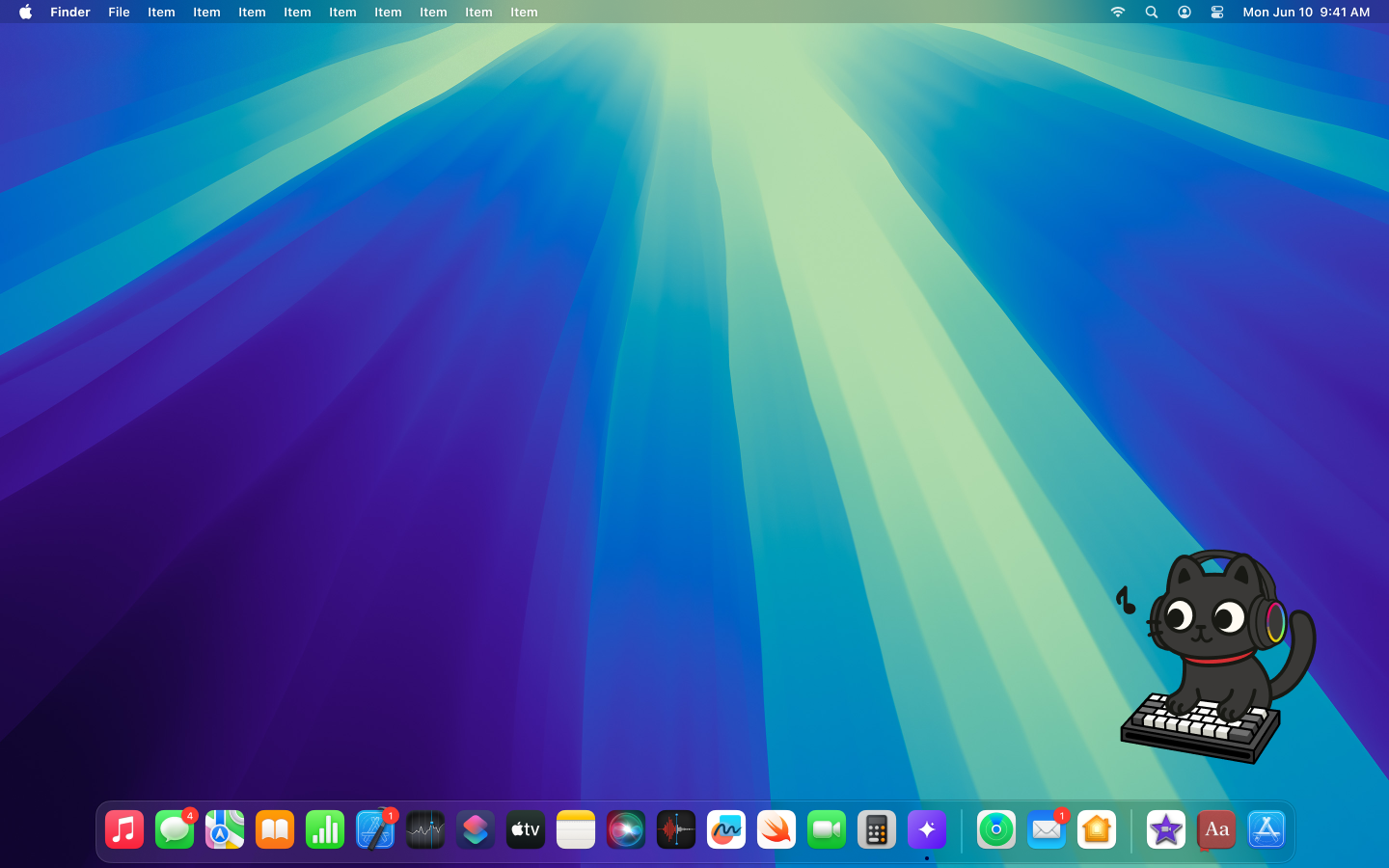Screen dimensions: 1389x868
Task: Open the Books app
Action: pos(275,829)
